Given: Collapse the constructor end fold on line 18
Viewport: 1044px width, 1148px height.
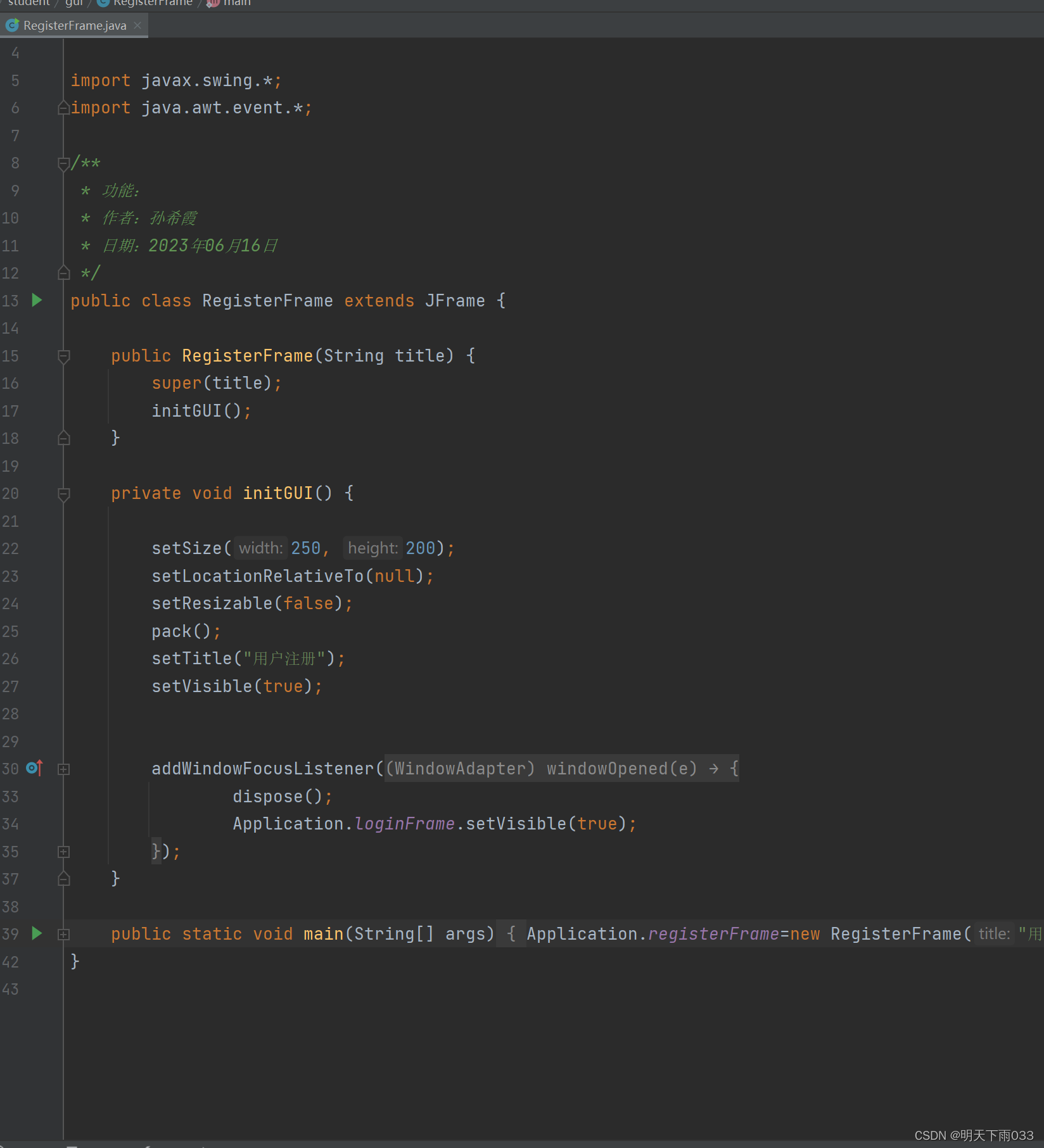Looking at the screenshot, I should point(63,438).
